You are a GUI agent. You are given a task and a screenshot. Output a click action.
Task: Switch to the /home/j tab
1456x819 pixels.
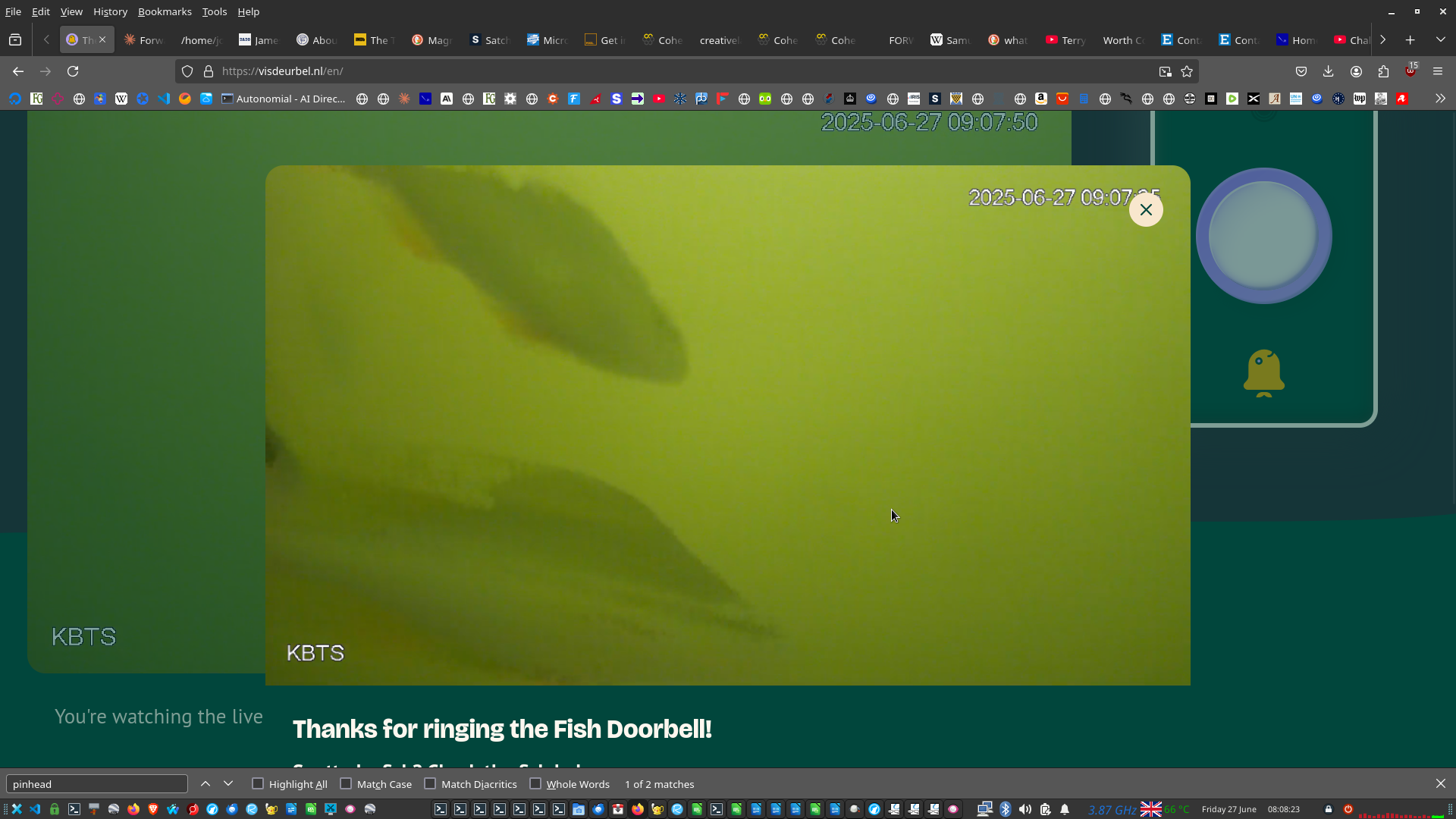[202, 40]
